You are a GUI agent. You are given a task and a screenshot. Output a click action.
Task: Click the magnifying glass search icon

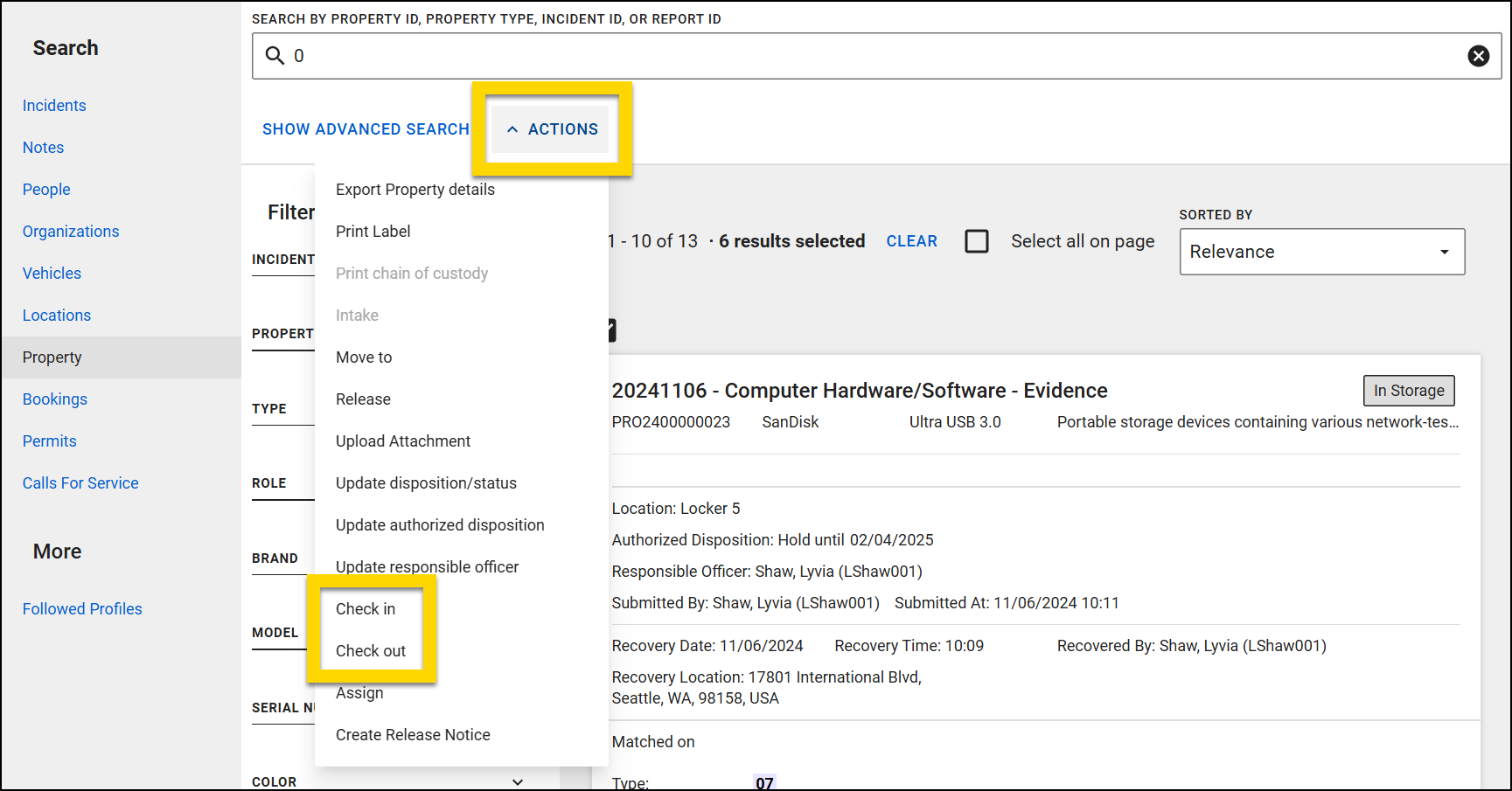tap(274, 55)
